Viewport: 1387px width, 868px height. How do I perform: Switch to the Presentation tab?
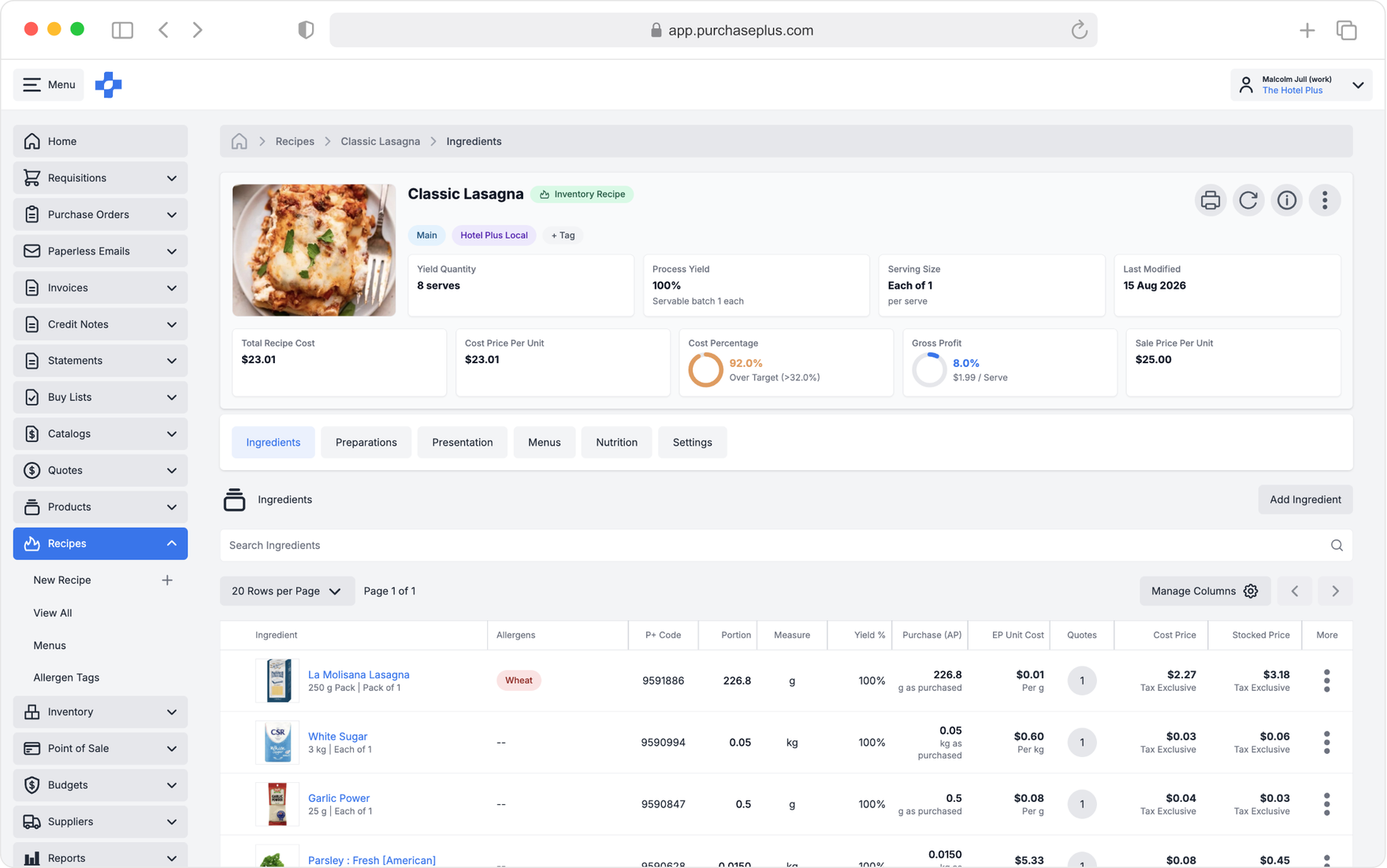coord(462,442)
